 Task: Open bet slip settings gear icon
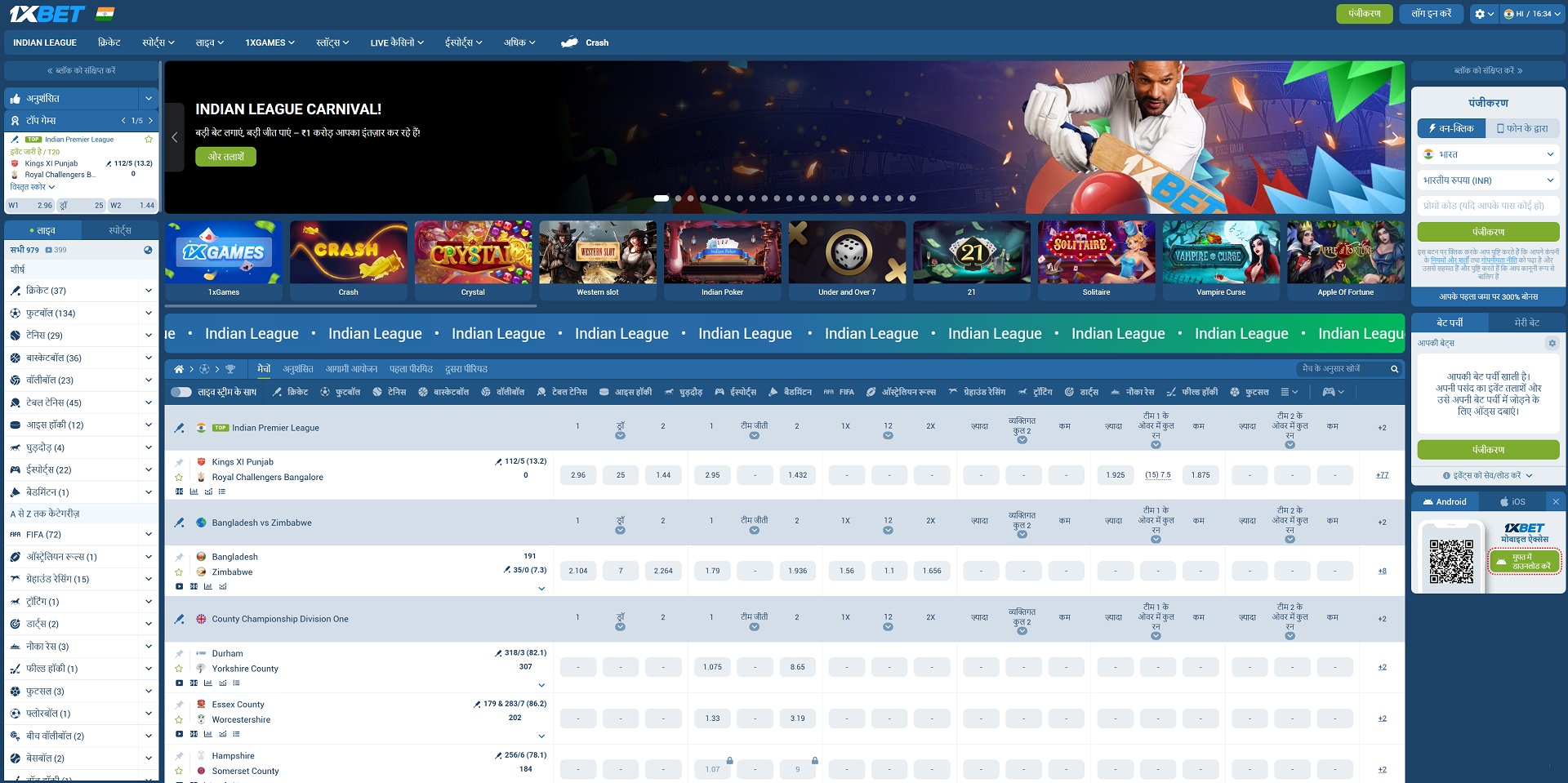click(1552, 343)
